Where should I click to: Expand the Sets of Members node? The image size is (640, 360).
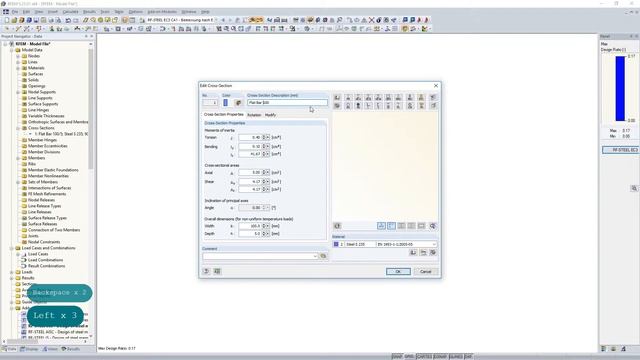coord(18,182)
